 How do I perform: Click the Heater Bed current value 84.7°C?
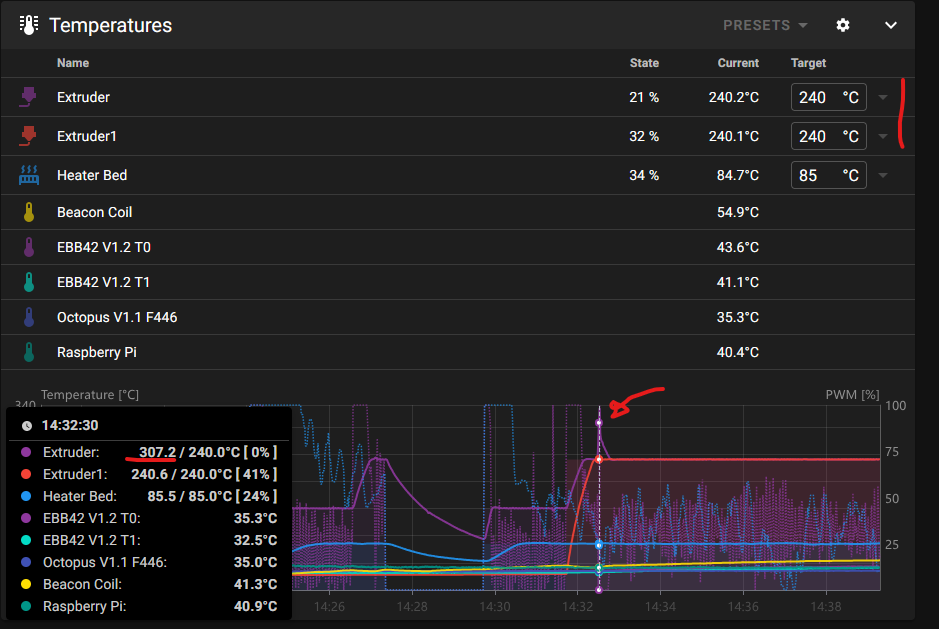pos(738,175)
